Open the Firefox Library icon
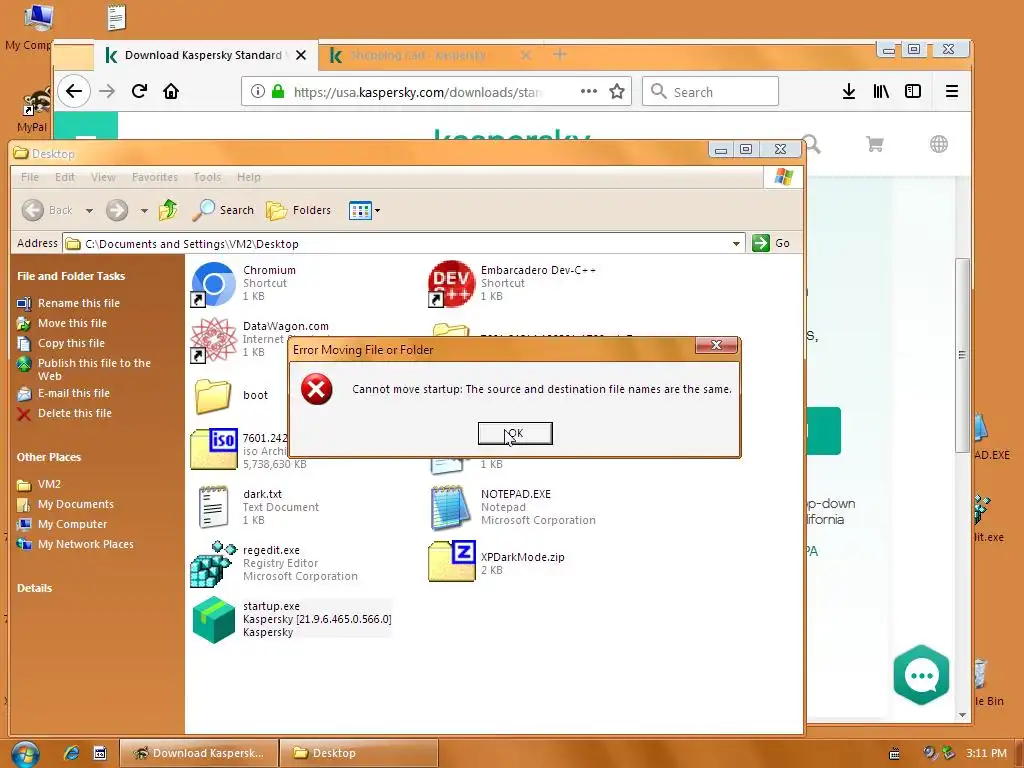1024x768 pixels. (881, 91)
